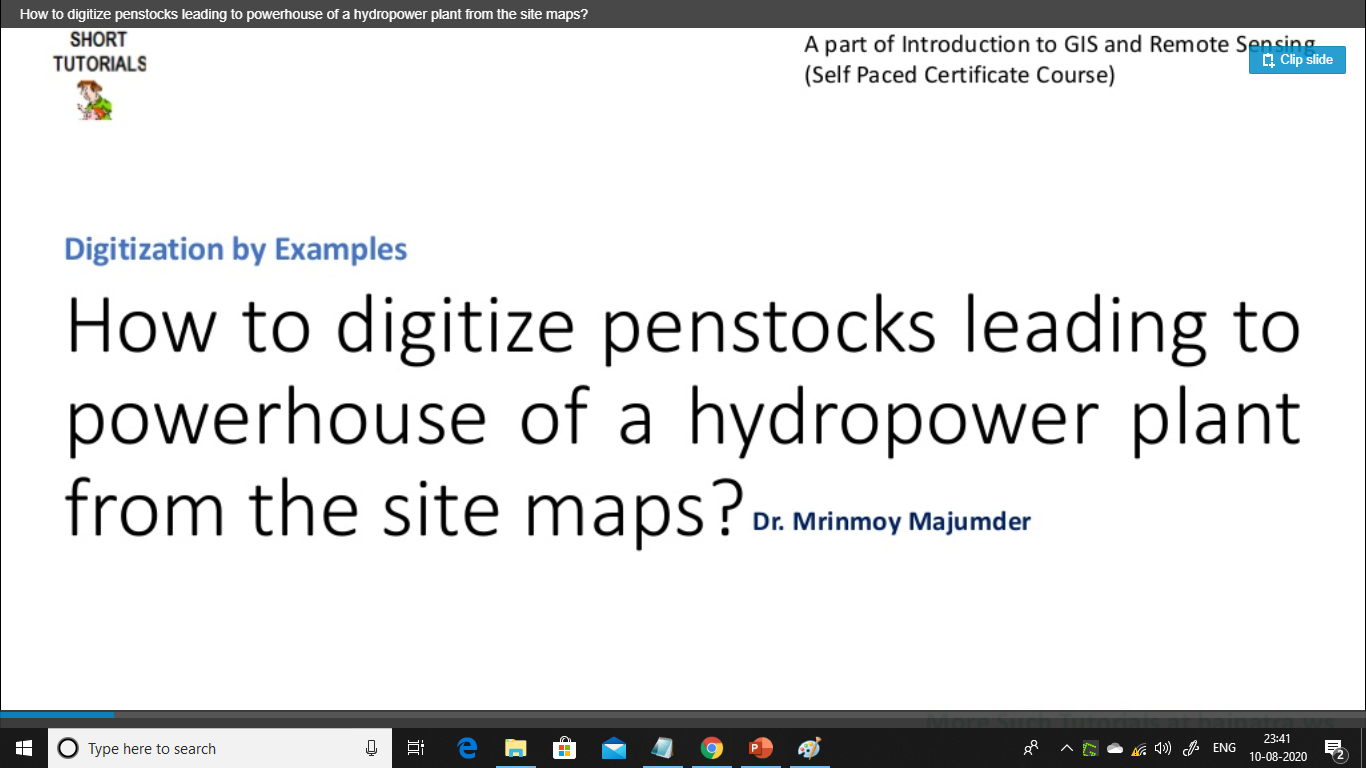1366x768 pixels.
Task: Click the ENG language indicator
Action: 1224,748
